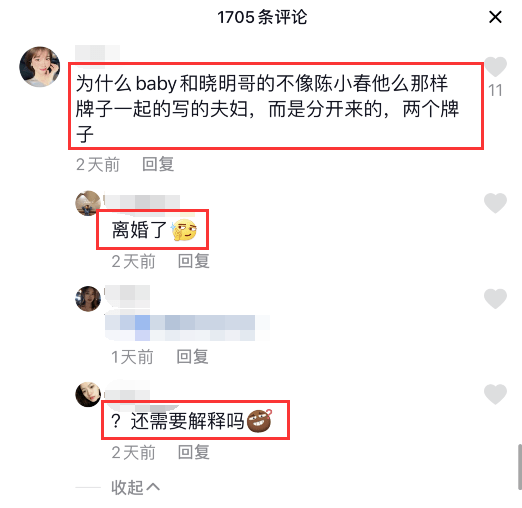The height and width of the screenshot is (508, 522).
Task: Open blurred username of top commenter
Action: [97, 53]
